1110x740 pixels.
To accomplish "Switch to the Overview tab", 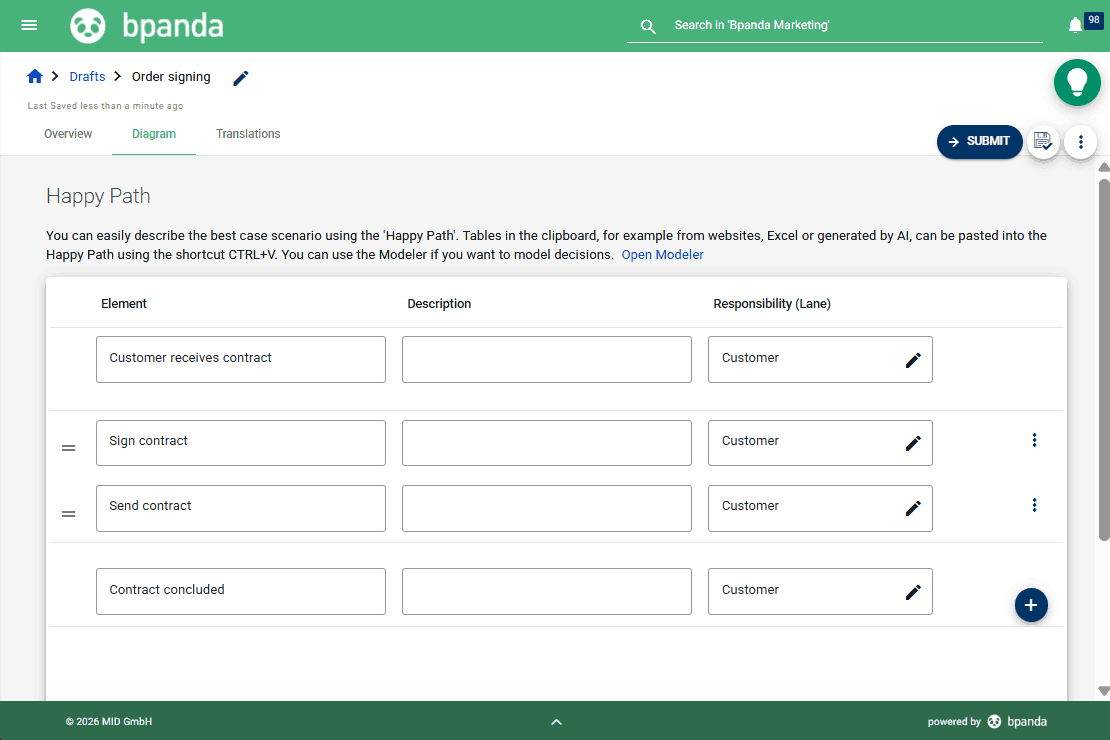I will pyautogui.click(x=67, y=133).
